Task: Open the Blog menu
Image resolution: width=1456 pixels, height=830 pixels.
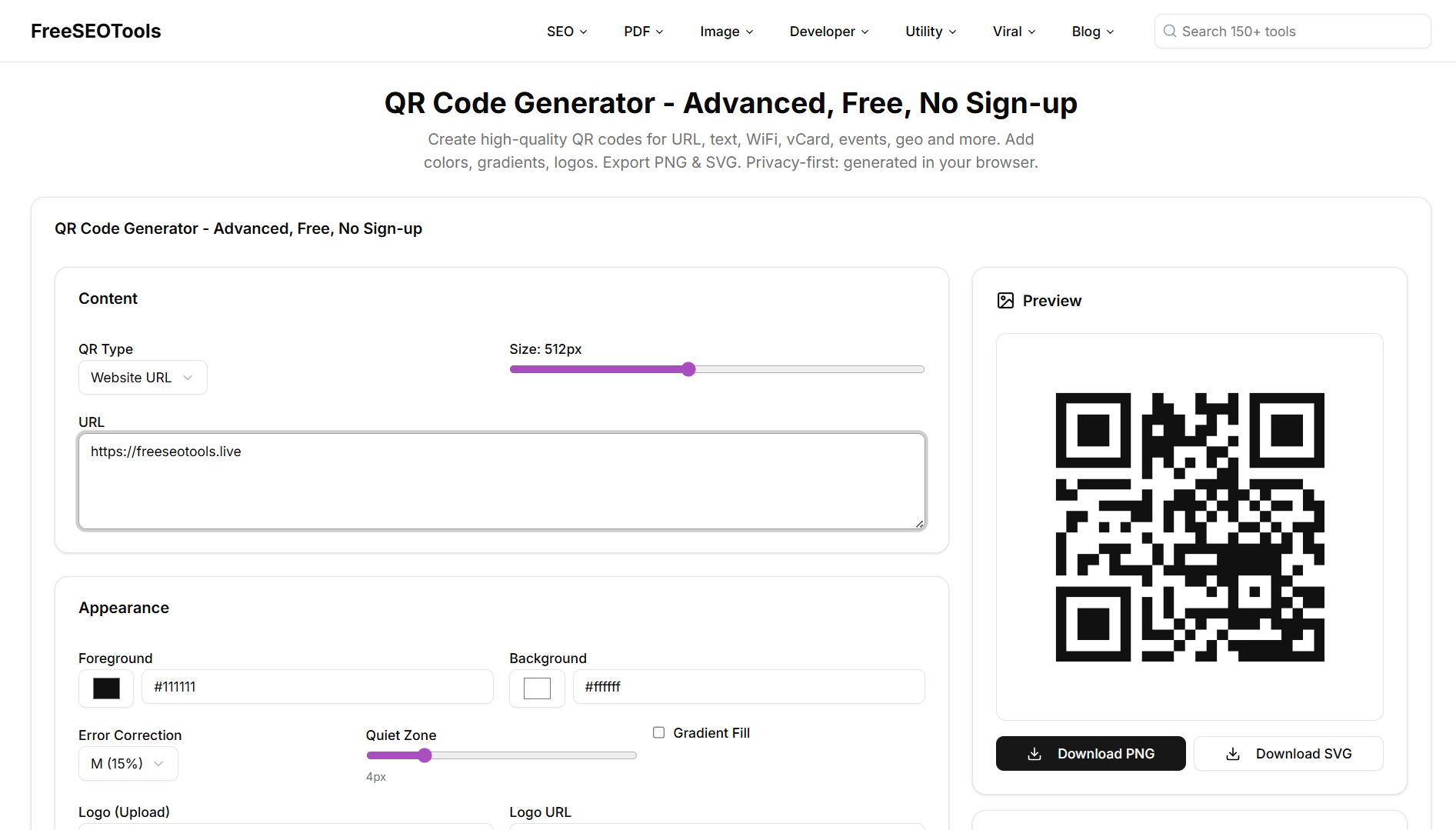Action: coord(1092,31)
